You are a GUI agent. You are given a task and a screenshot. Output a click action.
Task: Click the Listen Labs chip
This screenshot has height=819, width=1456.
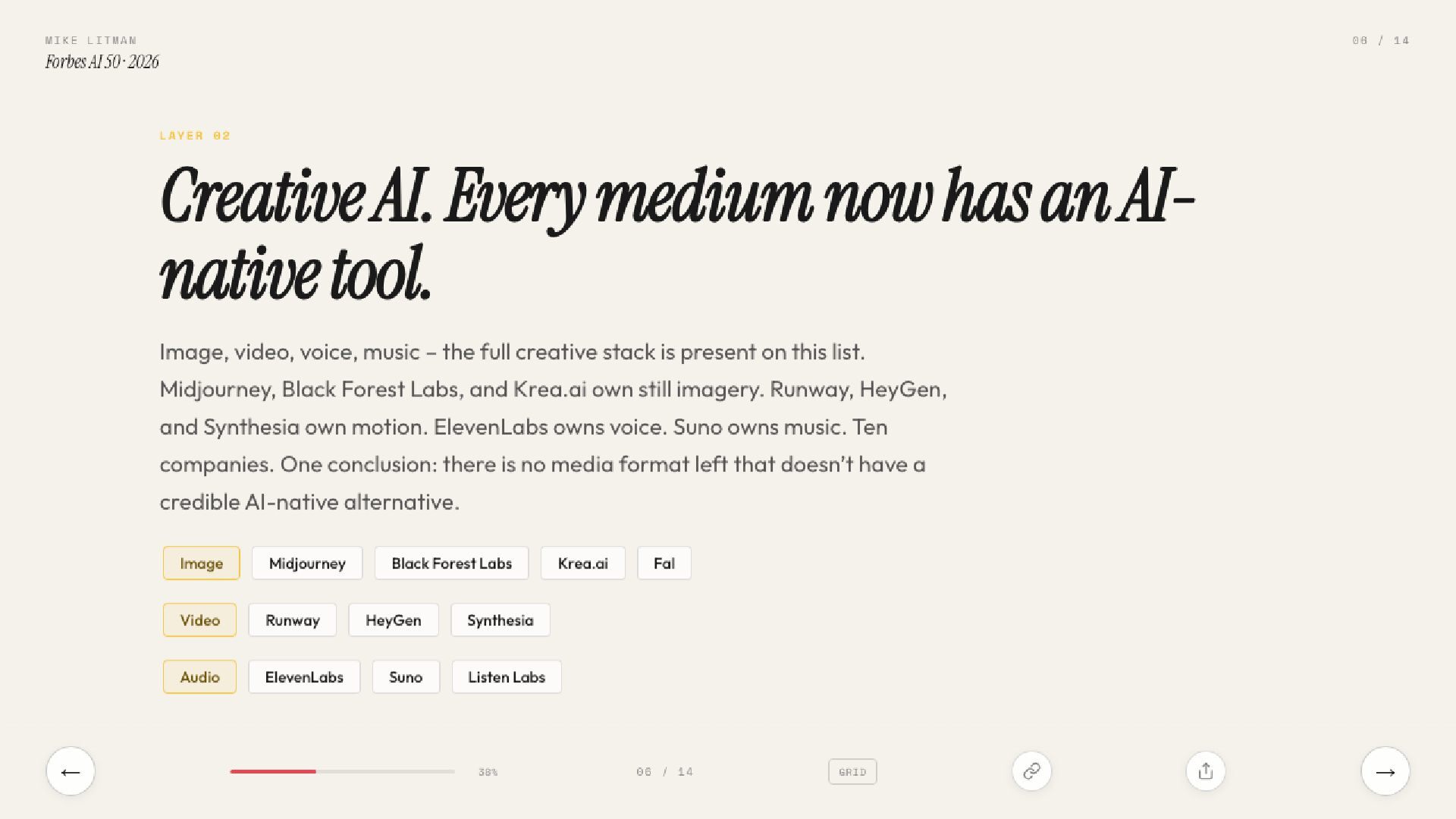[507, 677]
